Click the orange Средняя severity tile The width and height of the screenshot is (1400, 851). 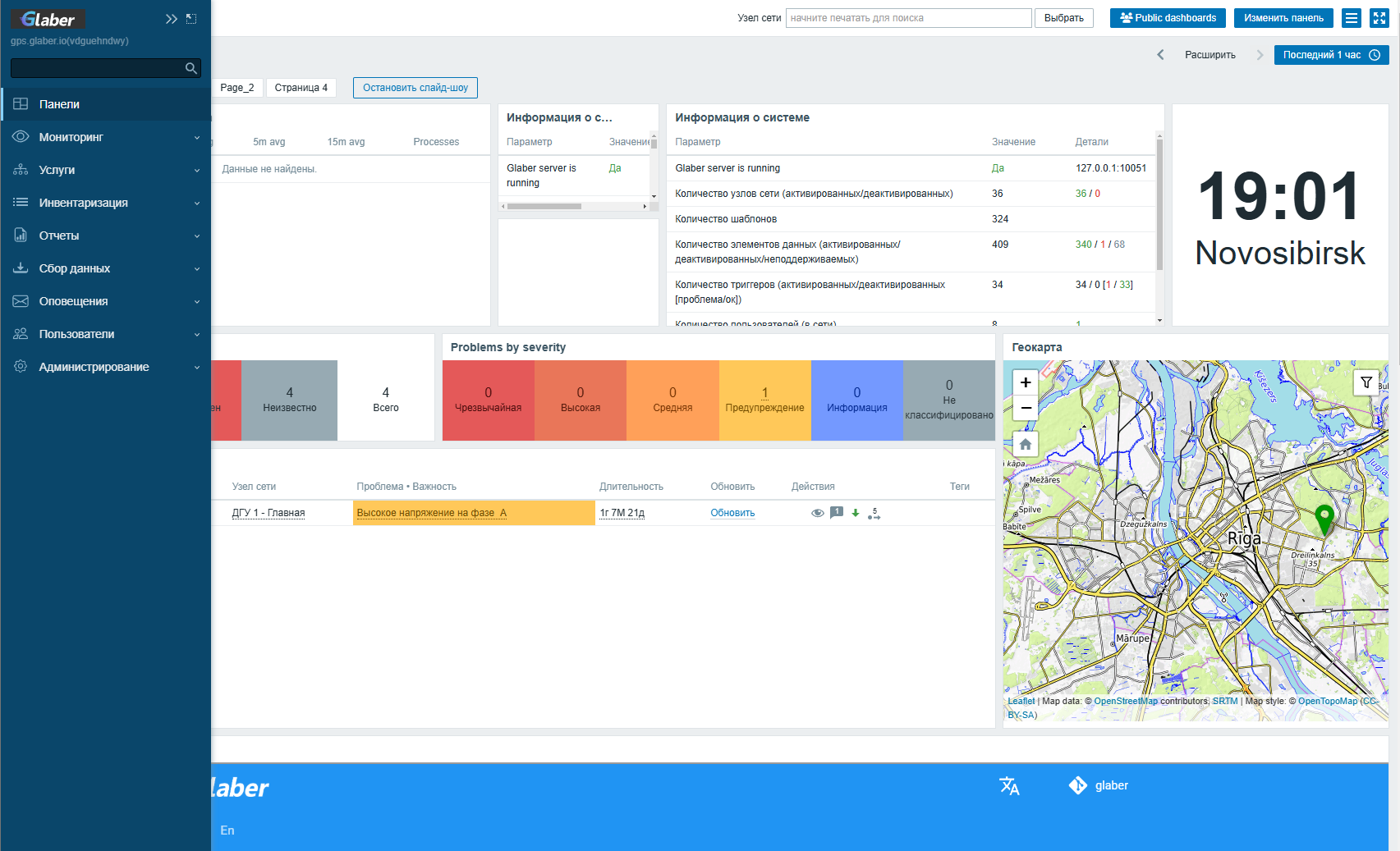click(672, 400)
